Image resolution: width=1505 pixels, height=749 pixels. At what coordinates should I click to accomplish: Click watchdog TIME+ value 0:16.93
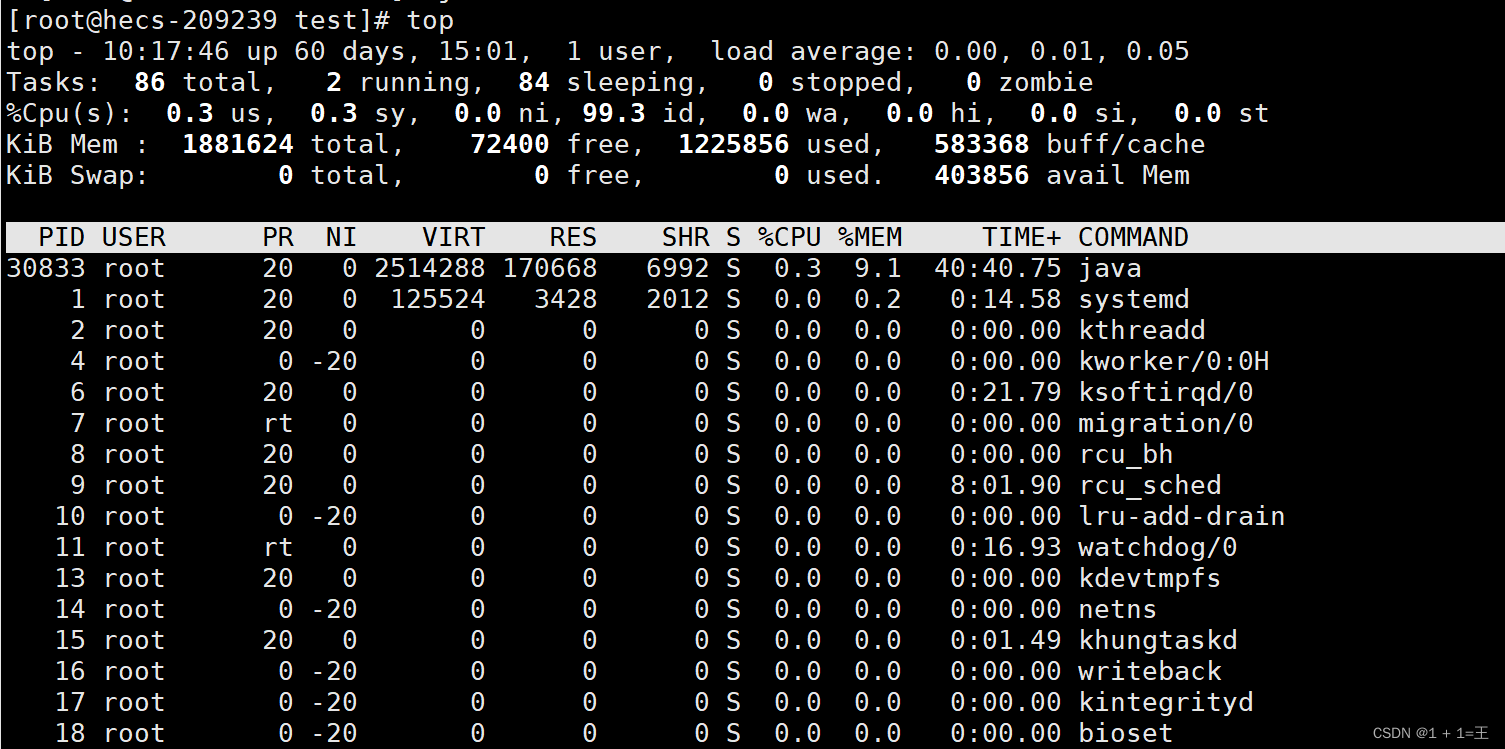click(1005, 548)
